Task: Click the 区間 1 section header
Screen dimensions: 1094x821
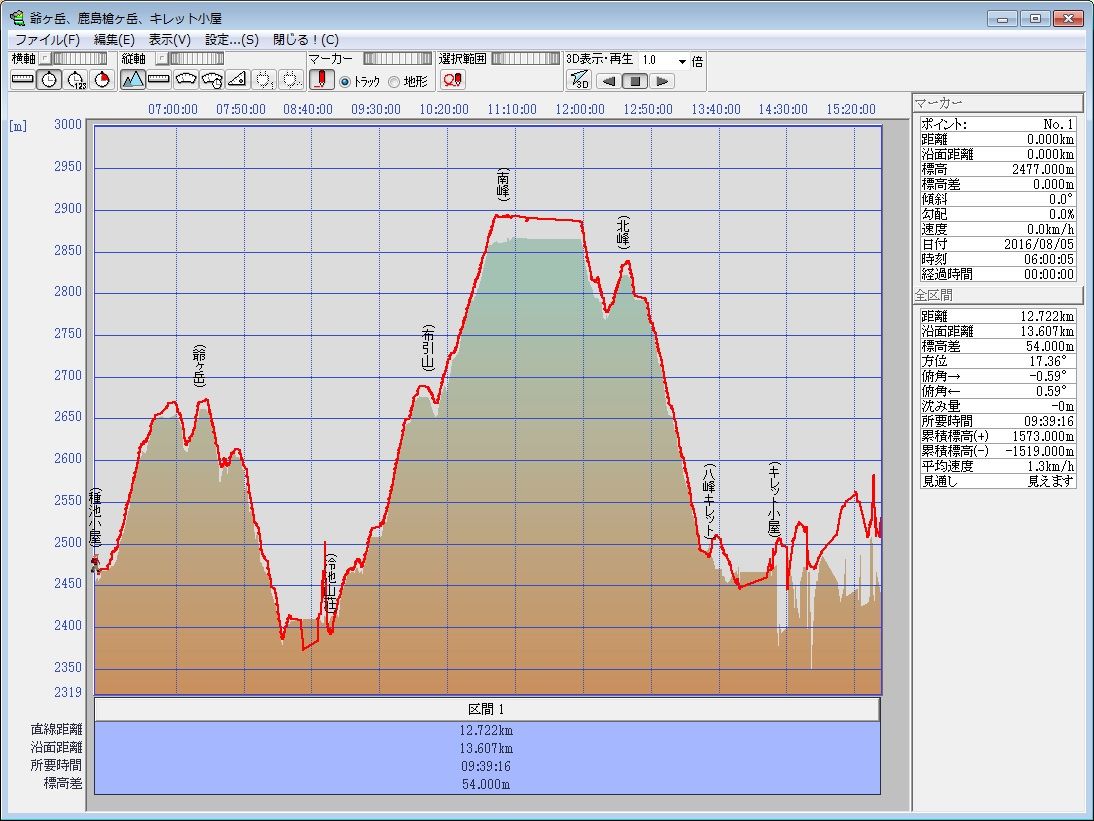Action: click(486, 709)
